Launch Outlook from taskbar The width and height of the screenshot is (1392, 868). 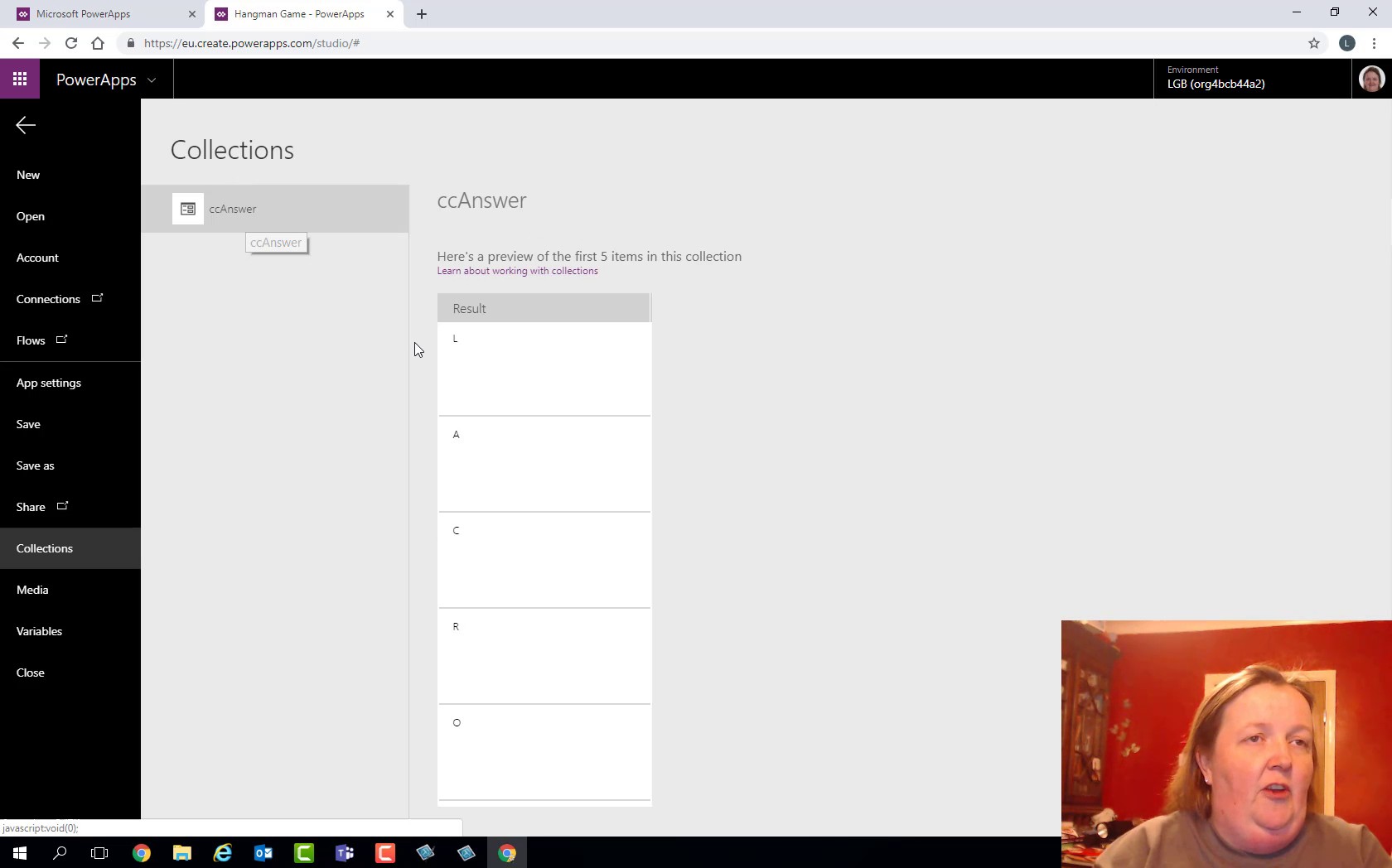pyautogui.click(x=263, y=852)
